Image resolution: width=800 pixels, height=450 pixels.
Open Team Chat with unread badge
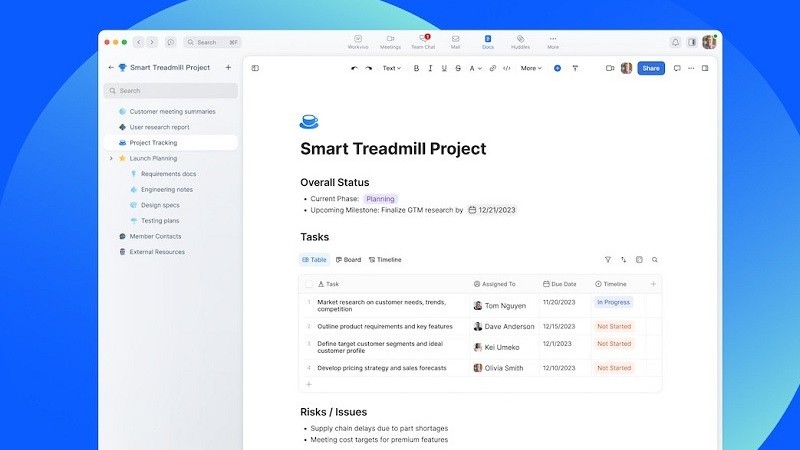coord(423,42)
